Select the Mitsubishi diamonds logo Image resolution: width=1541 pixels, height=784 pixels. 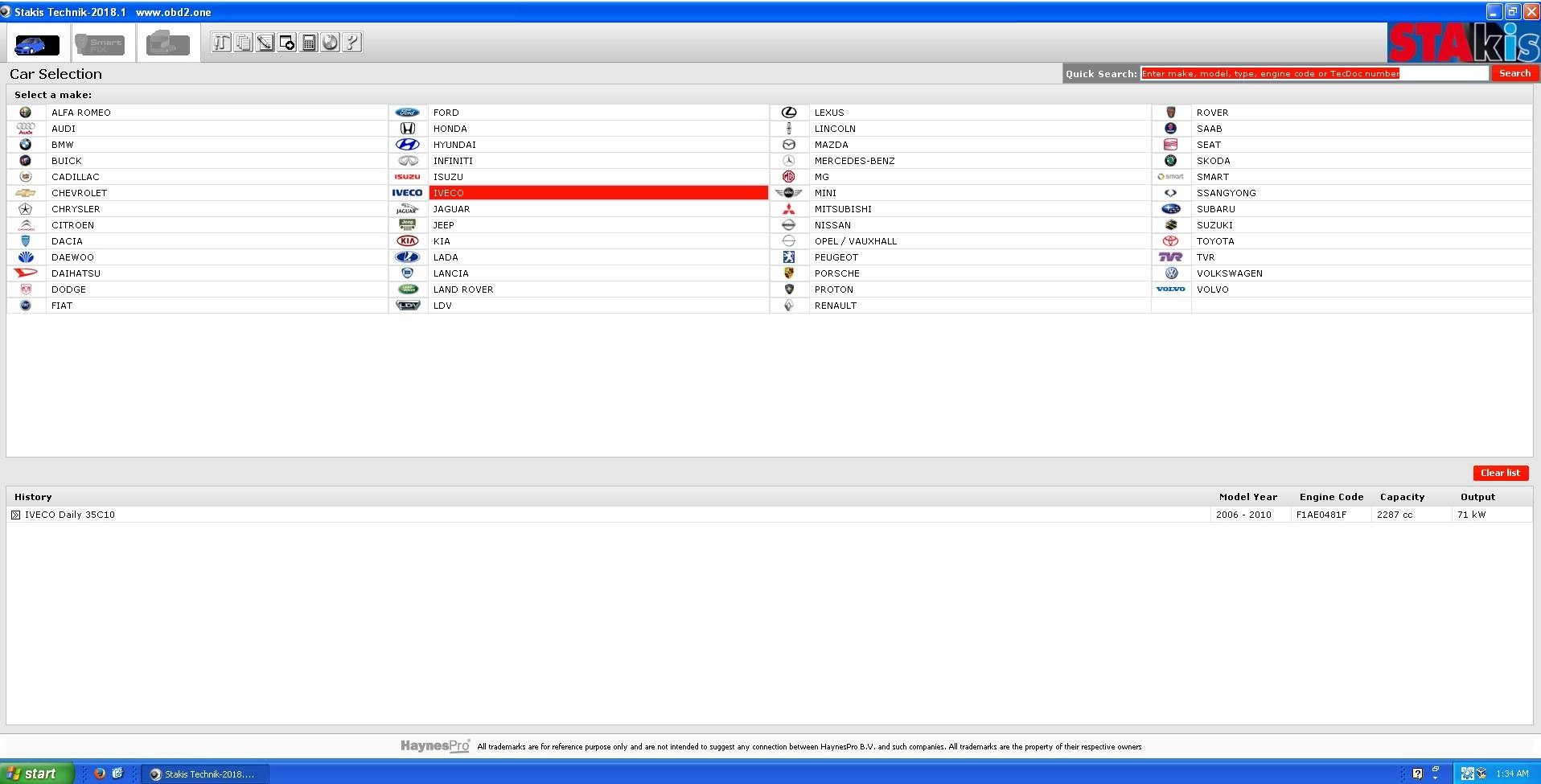point(789,209)
